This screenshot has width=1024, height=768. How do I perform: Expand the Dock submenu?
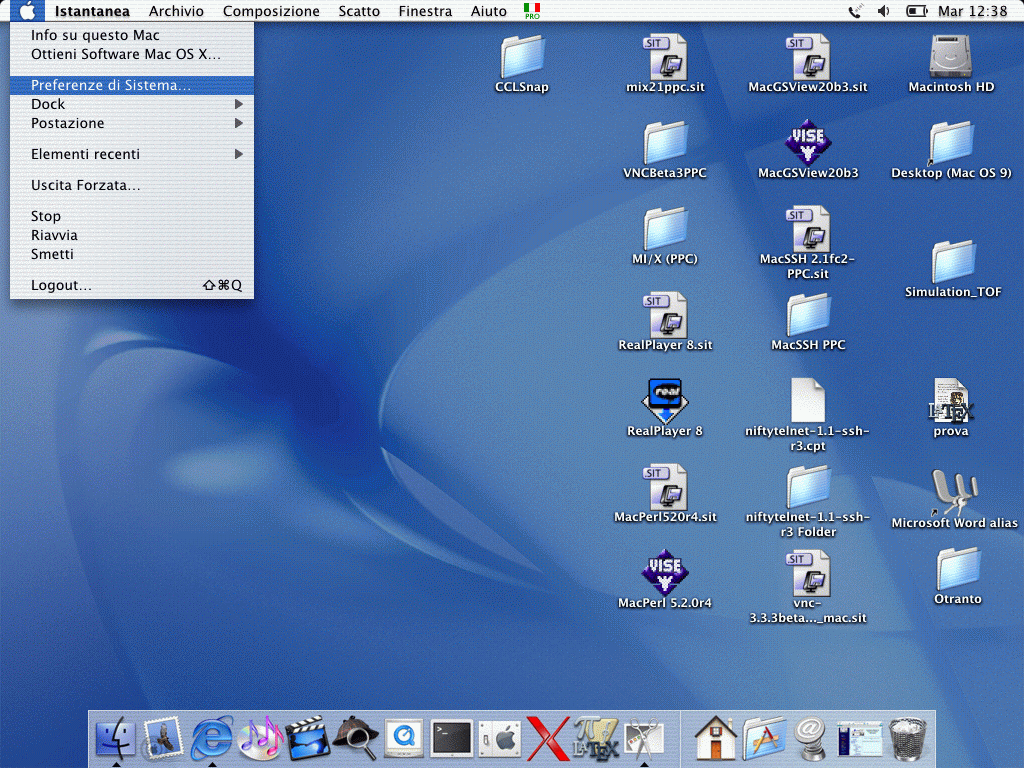pyautogui.click(x=132, y=104)
